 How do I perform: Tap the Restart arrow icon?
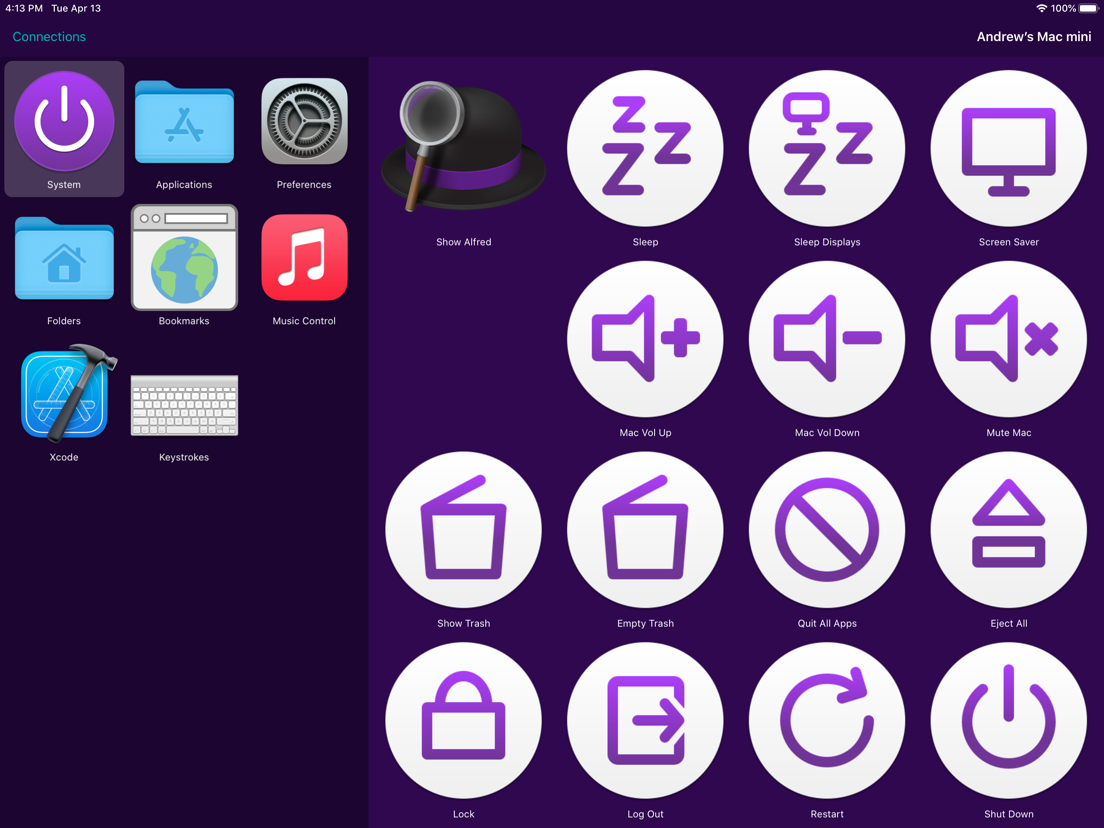(x=827, y=720)
